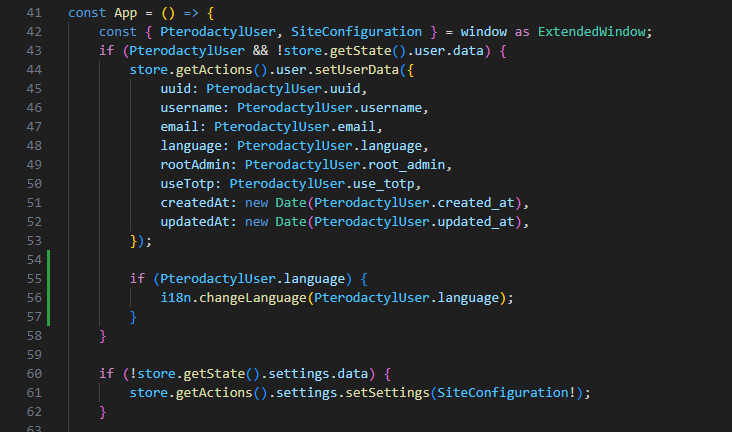Viewport: 732px width, 432px height.
Task: Click the uuid property key on line 45
Action: (175, 89)
